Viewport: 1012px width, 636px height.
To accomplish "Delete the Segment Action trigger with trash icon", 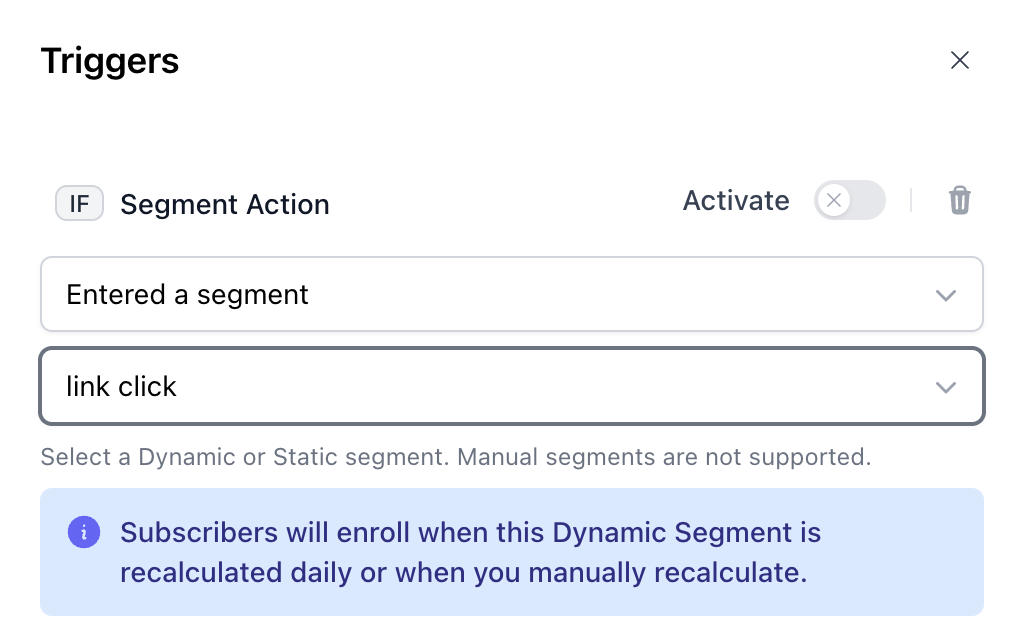I will click(x=959, y=201).
